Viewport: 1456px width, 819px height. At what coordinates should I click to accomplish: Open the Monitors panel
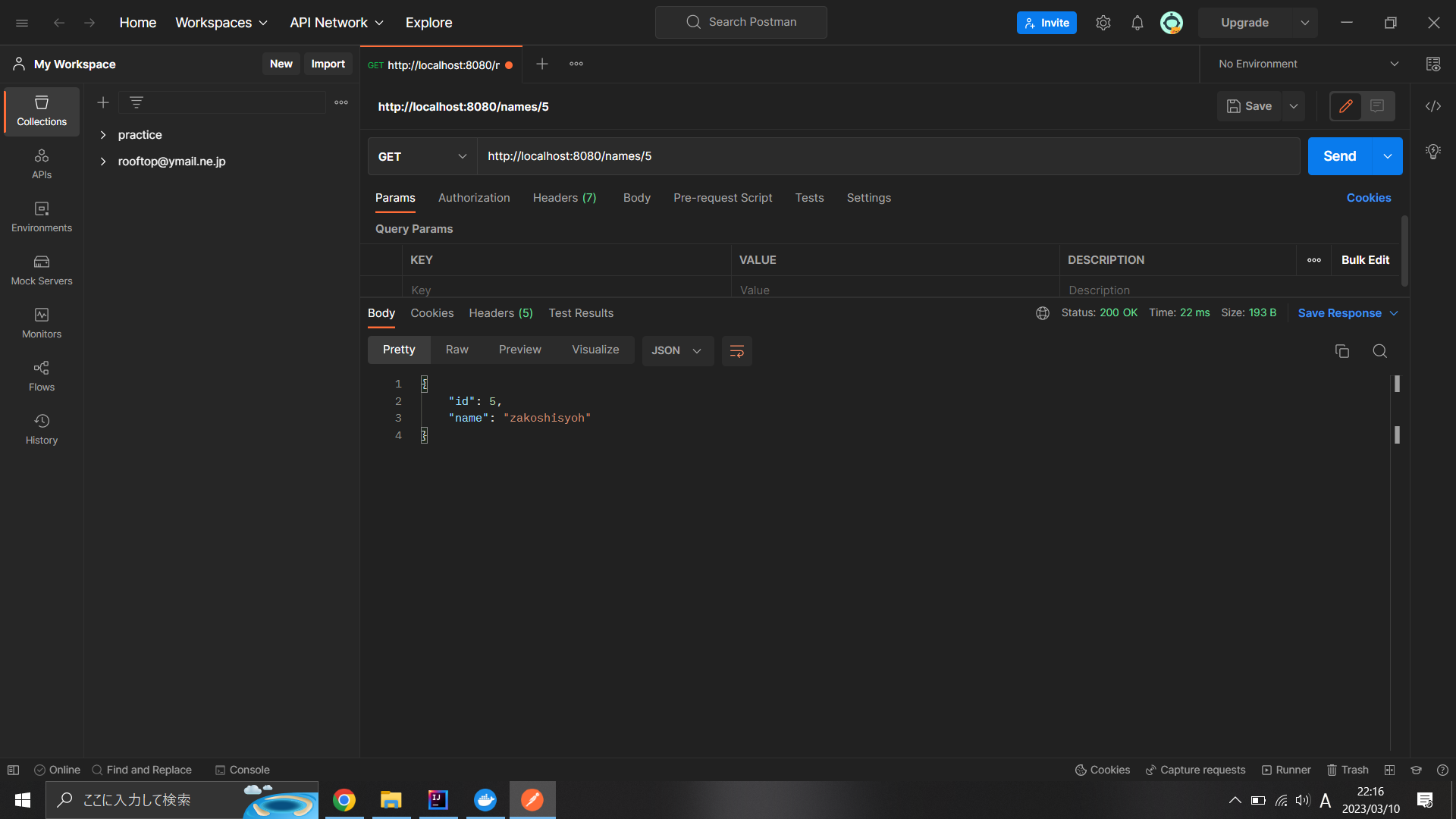[41, 322]
